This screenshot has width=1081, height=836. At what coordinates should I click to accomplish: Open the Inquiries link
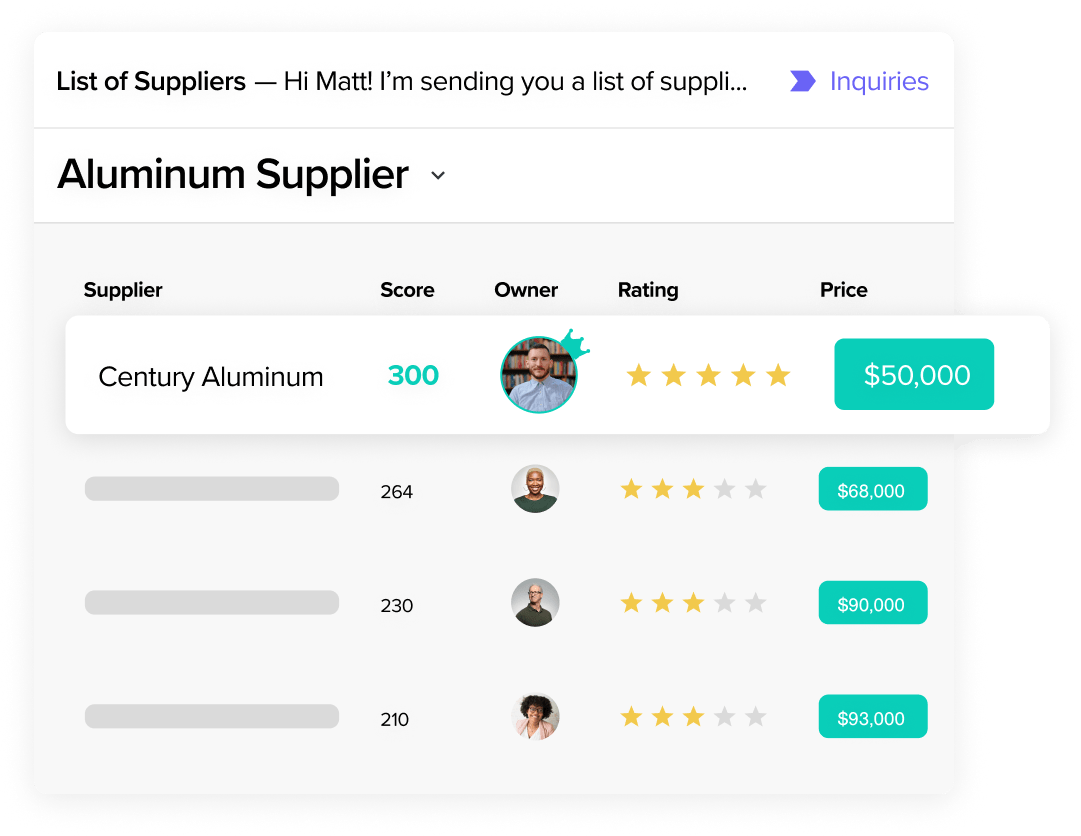[x=879, y=81]
